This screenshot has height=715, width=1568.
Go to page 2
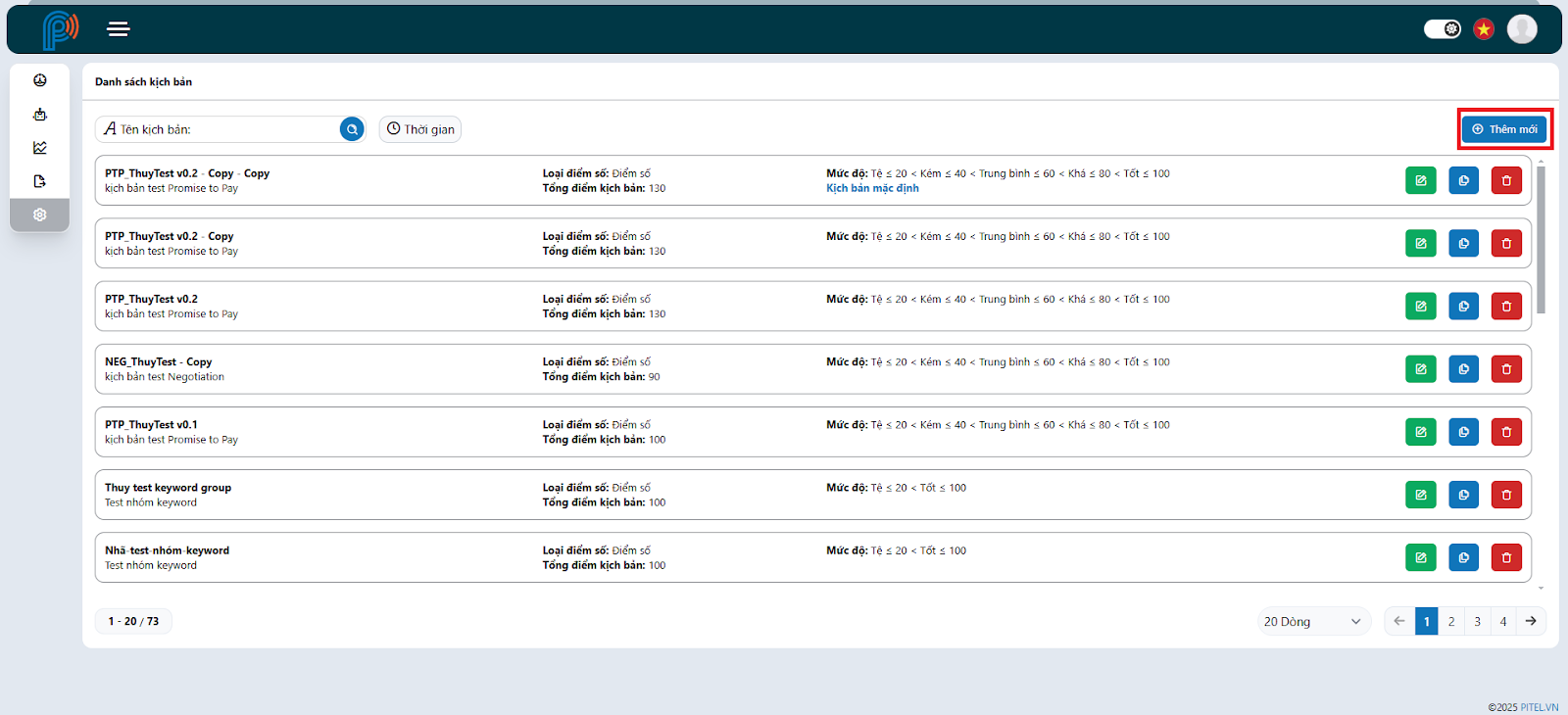(1451, 621)
